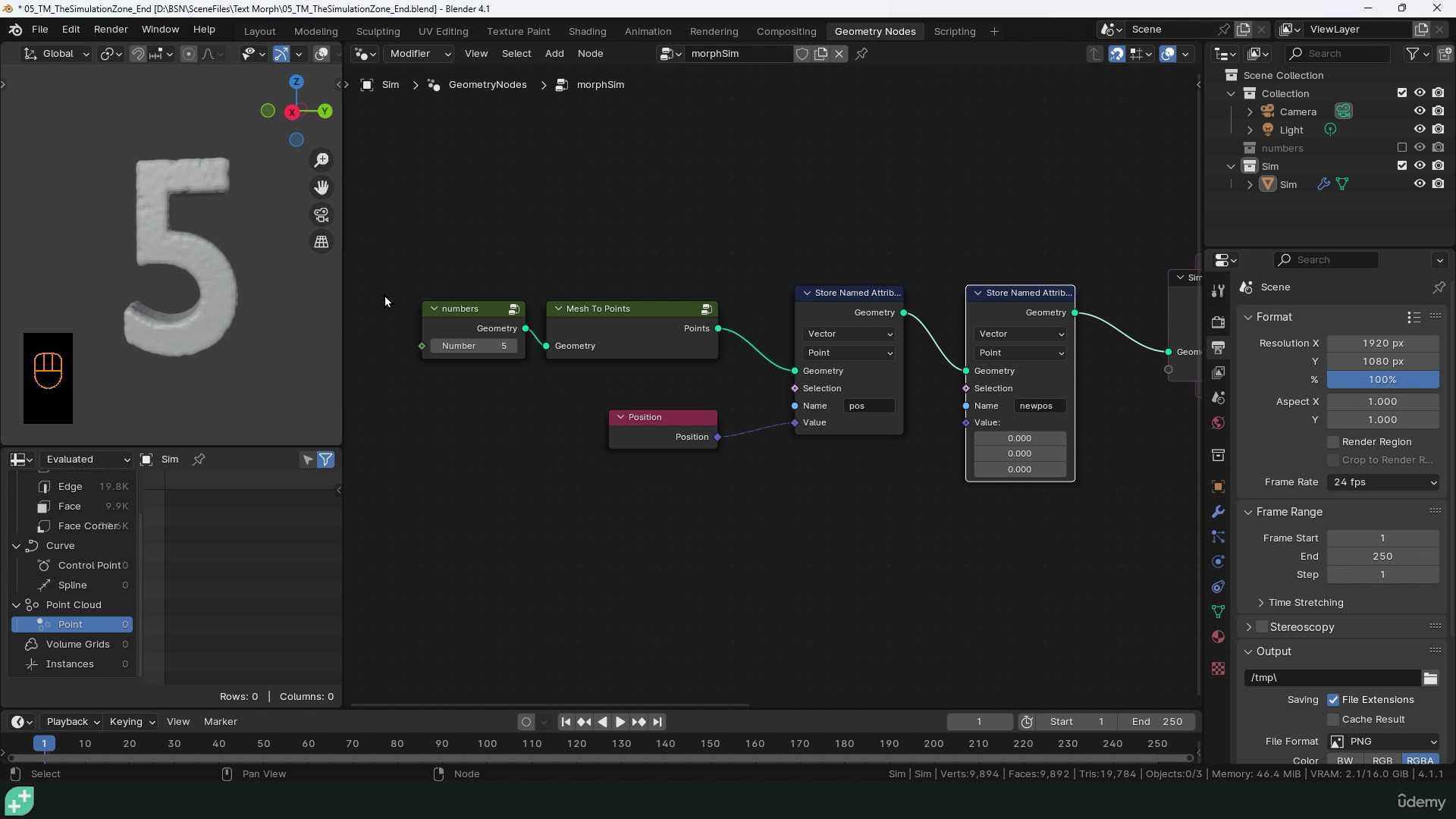Select the Move/Grab tool icon
Viewport: 1456px width, 819px height.
pos(321,187)
